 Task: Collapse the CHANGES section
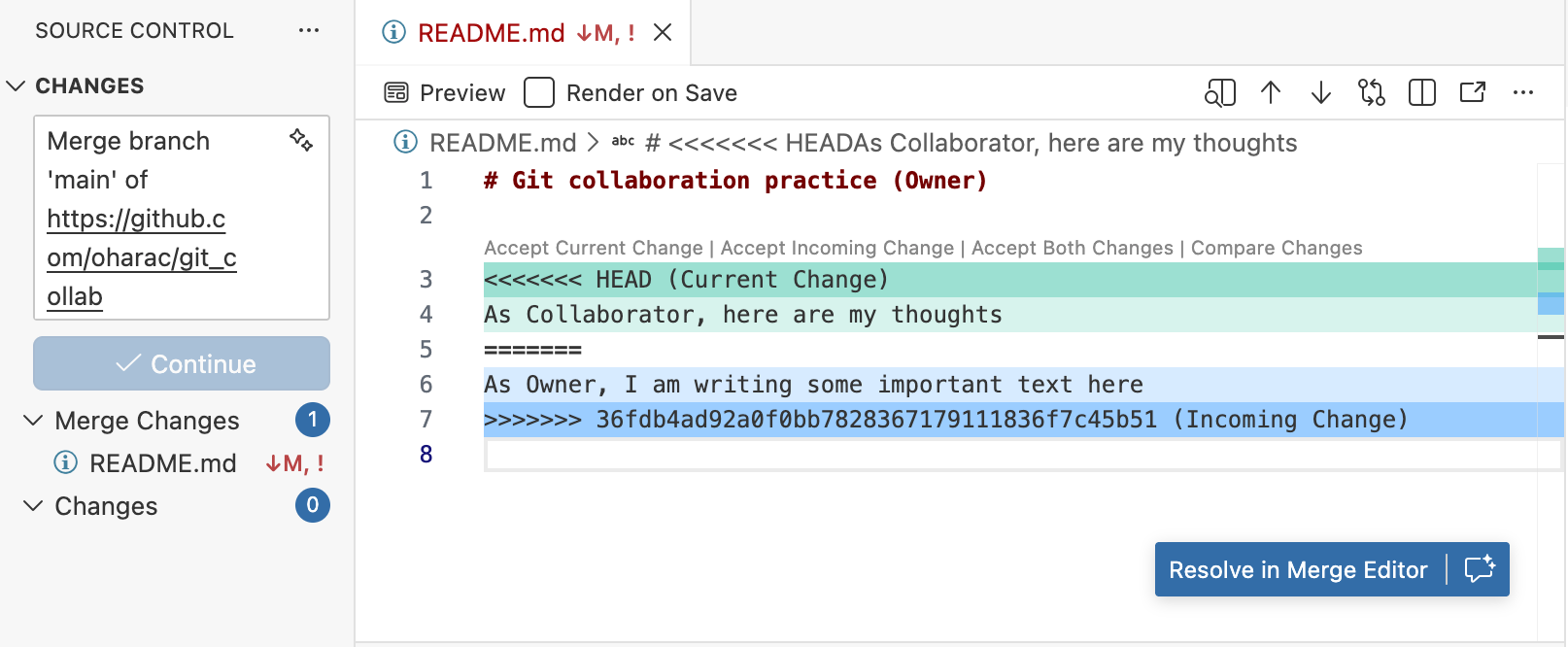pyautogui.click(x=16, y=85)
